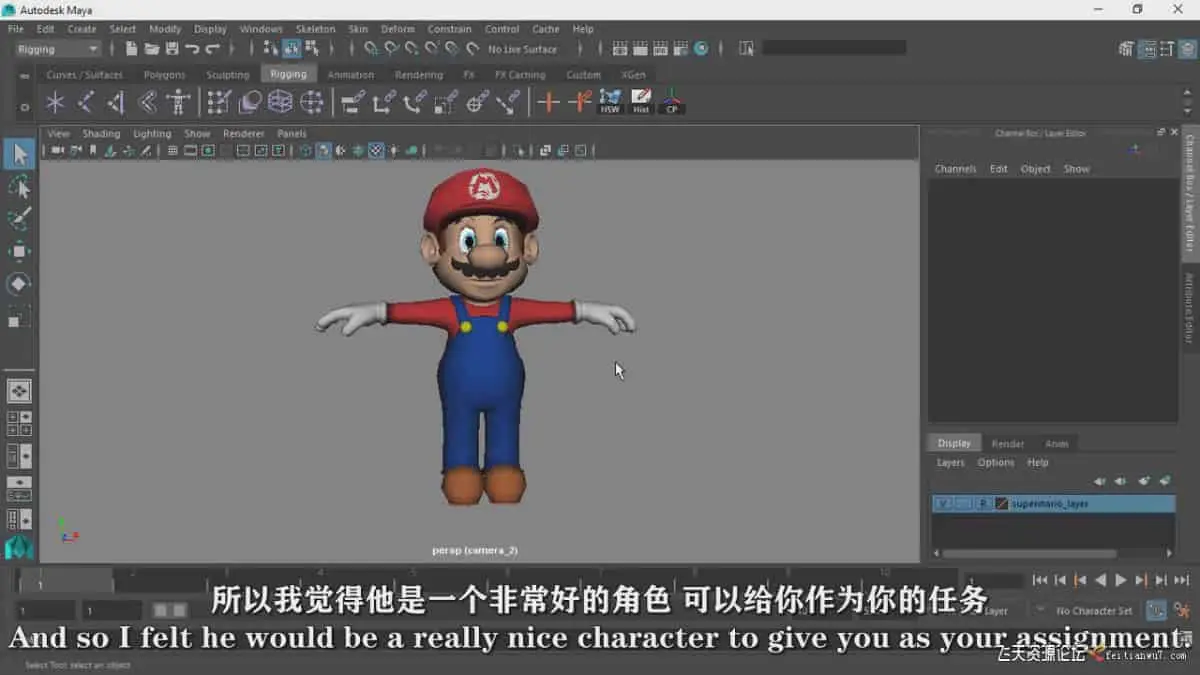The width and height of the screenshot is (1200, 675).
Task: Open the Options menu in Layer Editor
Action: point(995,463)
